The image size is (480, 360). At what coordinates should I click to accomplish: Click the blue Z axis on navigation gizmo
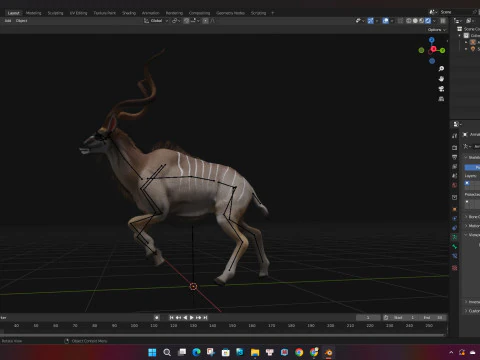(432, 40)
